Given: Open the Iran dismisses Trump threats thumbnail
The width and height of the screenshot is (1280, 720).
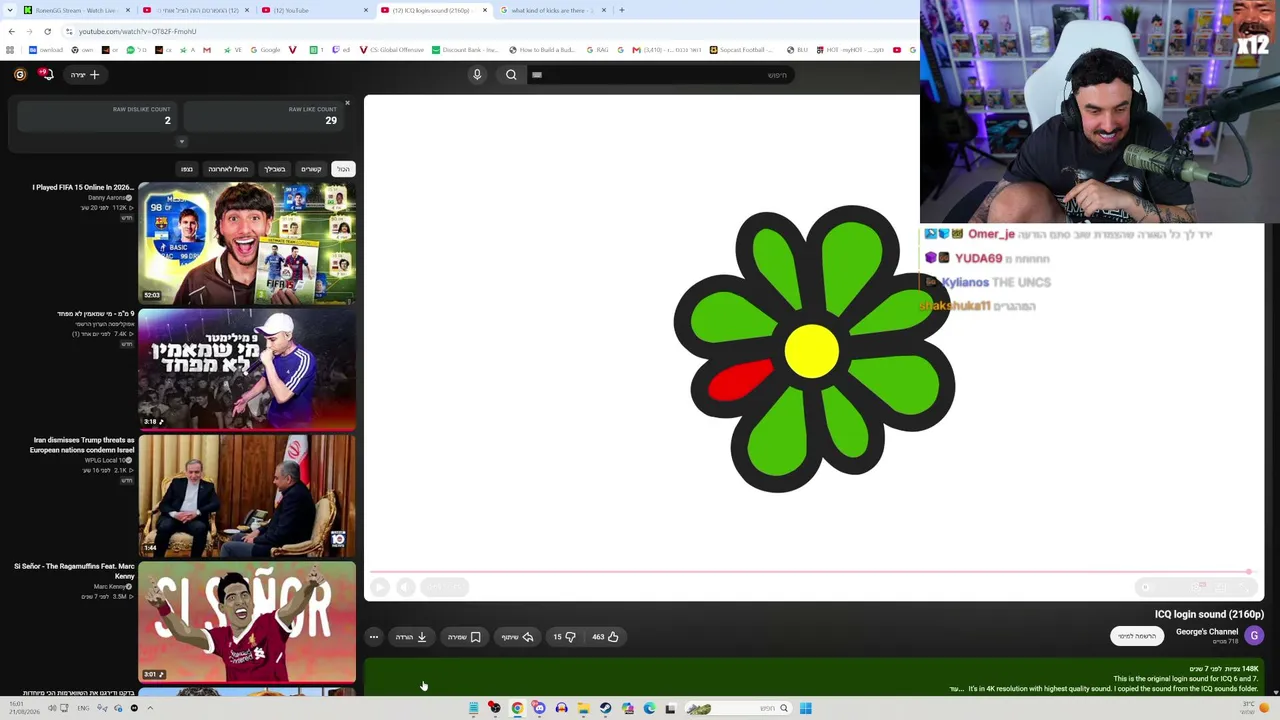Looking at the screenshot, I should 247,495.
